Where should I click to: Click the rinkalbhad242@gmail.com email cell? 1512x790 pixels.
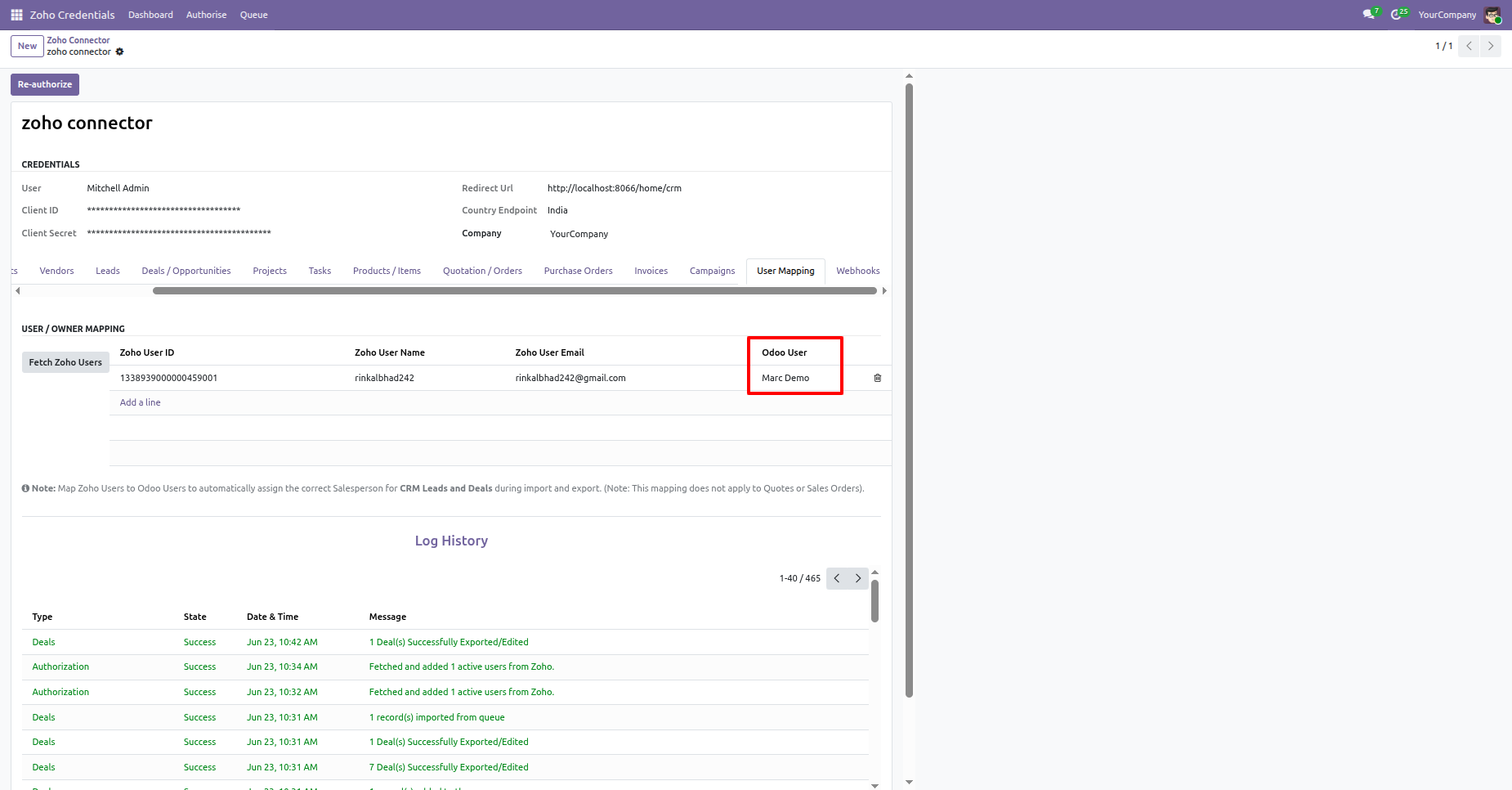coord(570,378)
